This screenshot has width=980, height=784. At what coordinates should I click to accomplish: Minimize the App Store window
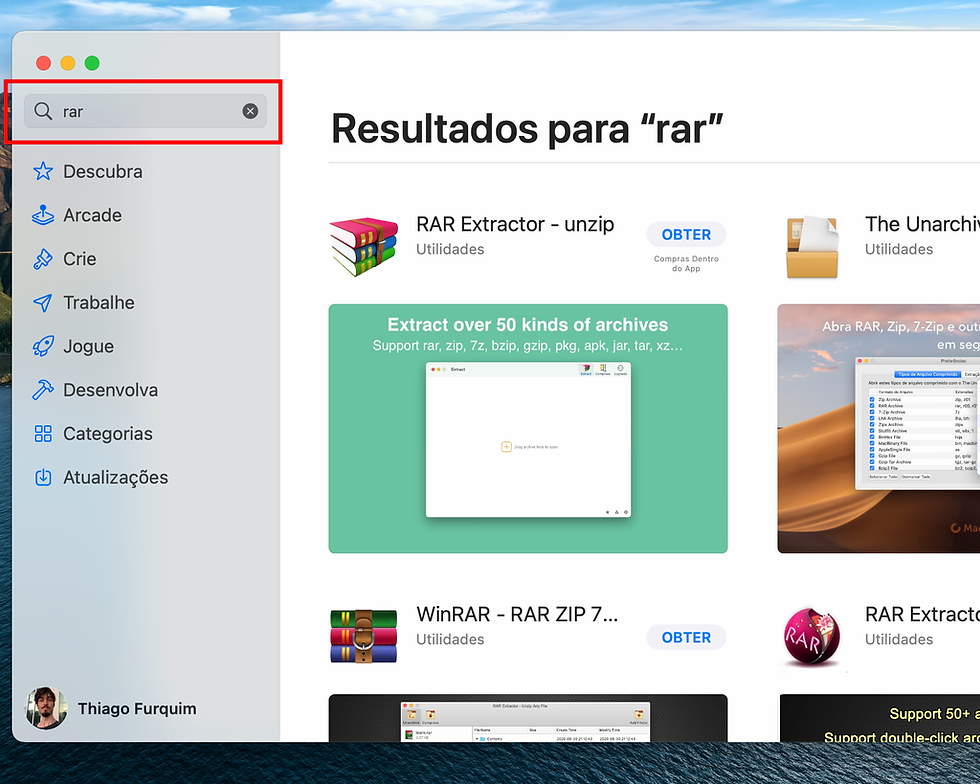click(68, 63)
